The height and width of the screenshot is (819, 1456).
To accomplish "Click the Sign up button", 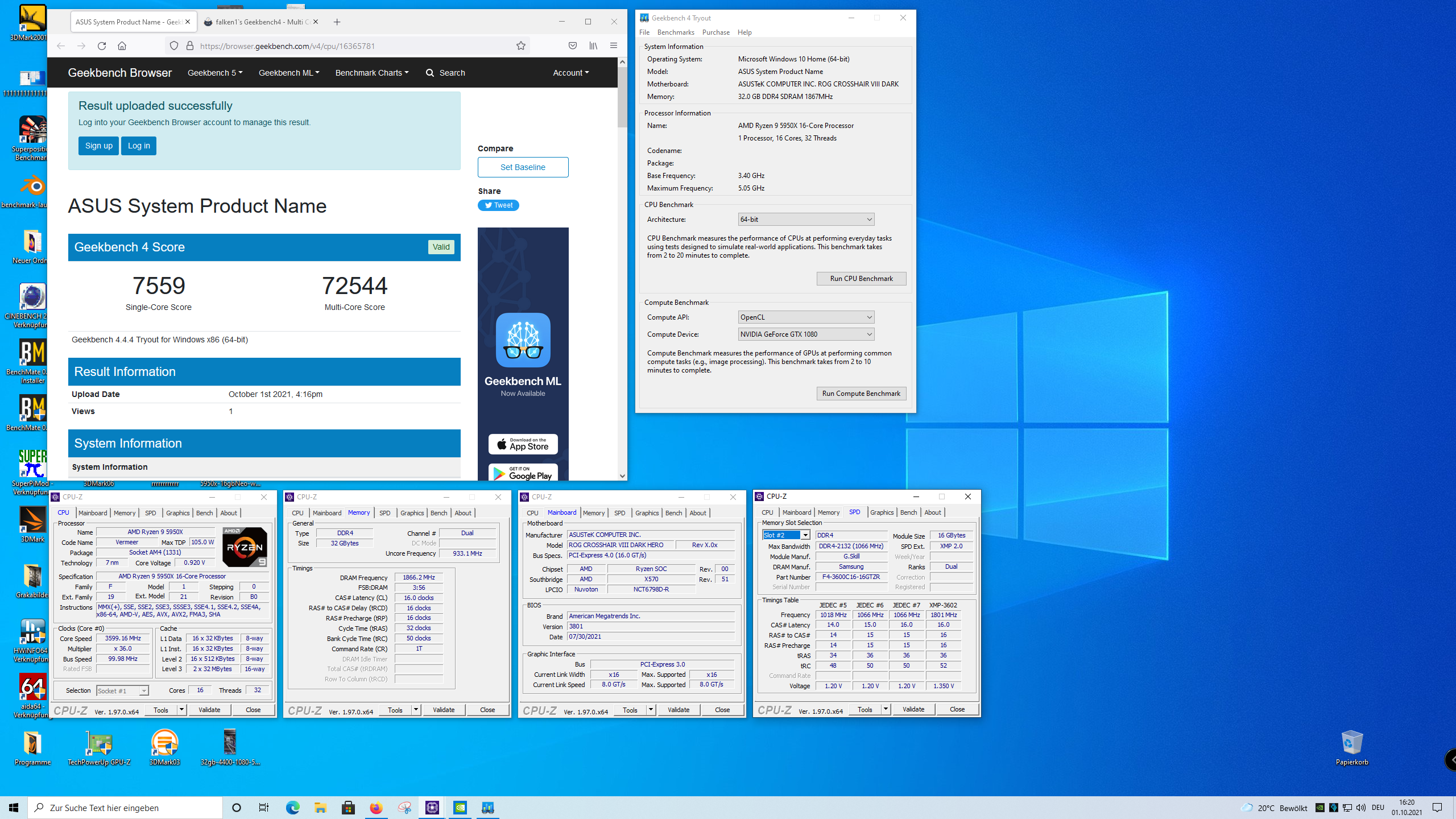I will click(99, 146).
